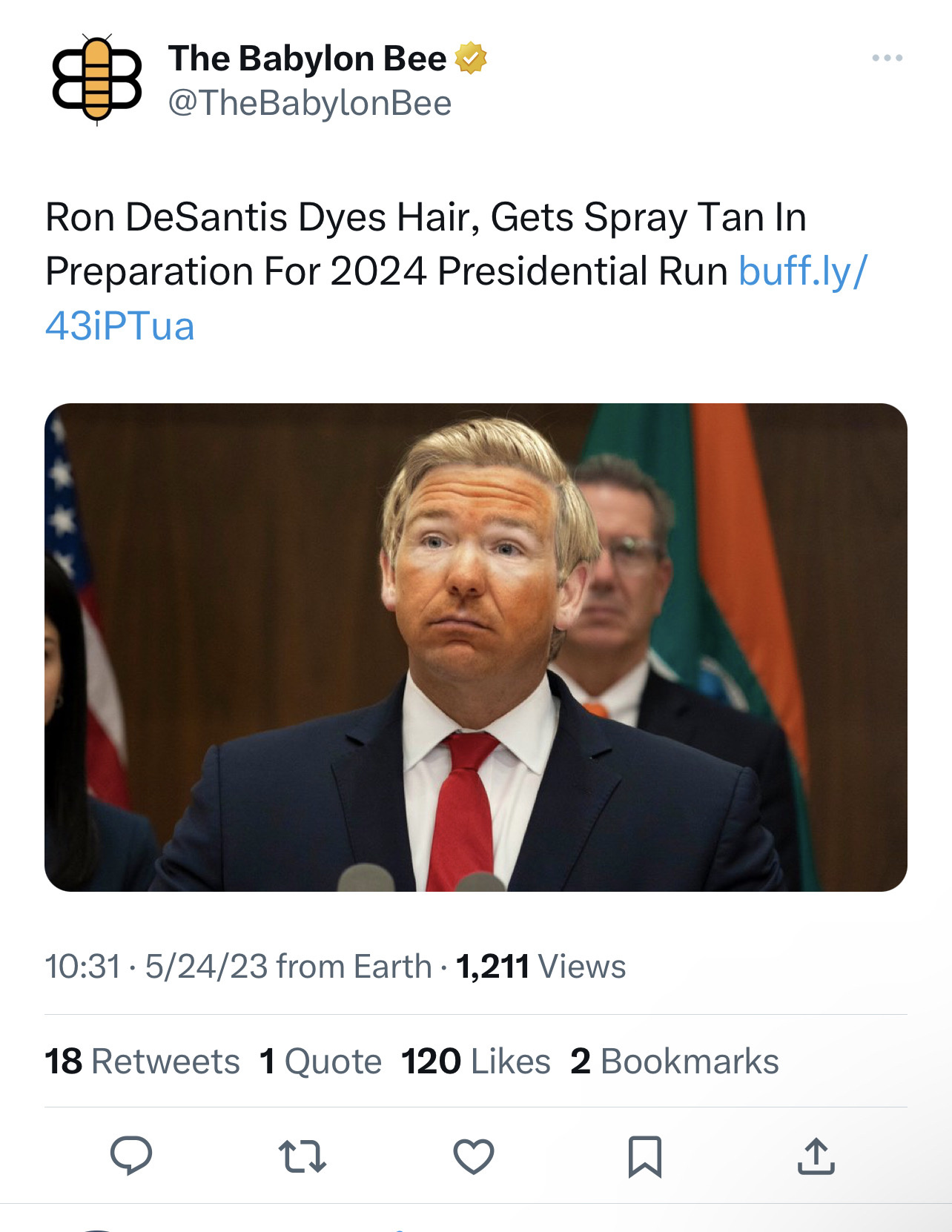
Task: Tap the tweet headline text
Action: pos(426,244)
